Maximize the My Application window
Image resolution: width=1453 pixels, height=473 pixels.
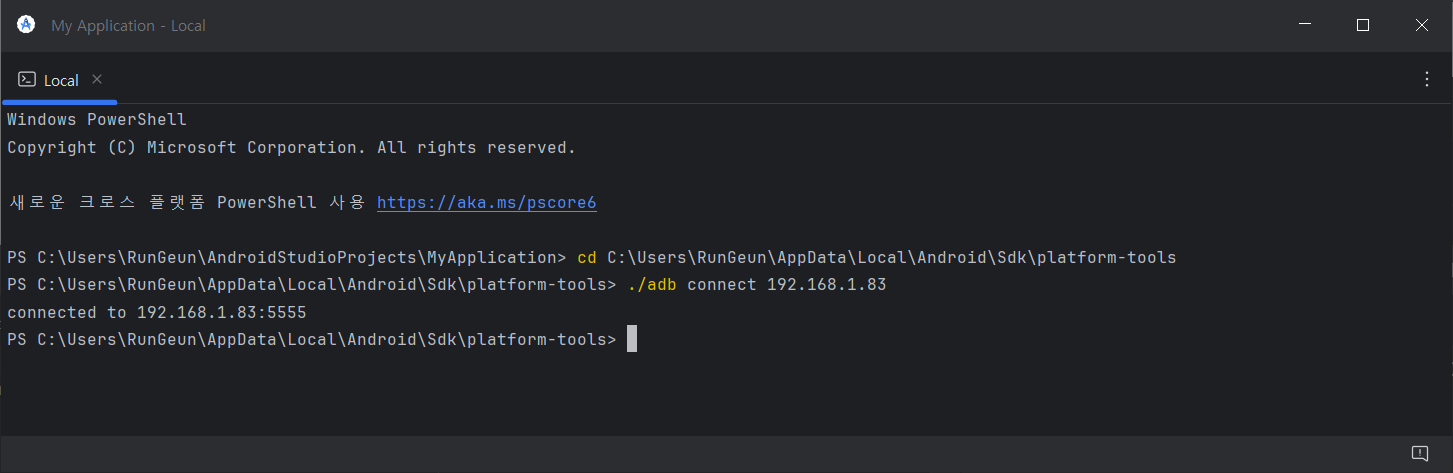(1363, 25)
